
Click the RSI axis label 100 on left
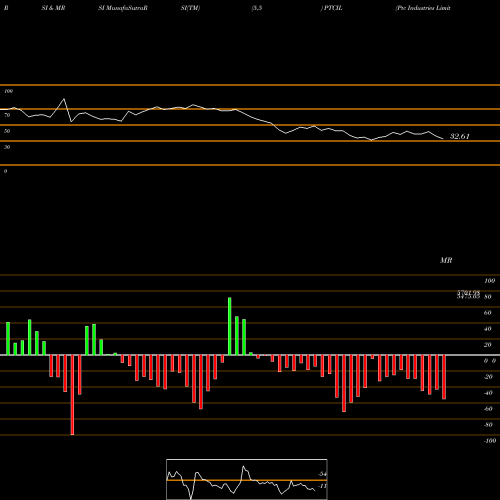click(x=8, y=91)
